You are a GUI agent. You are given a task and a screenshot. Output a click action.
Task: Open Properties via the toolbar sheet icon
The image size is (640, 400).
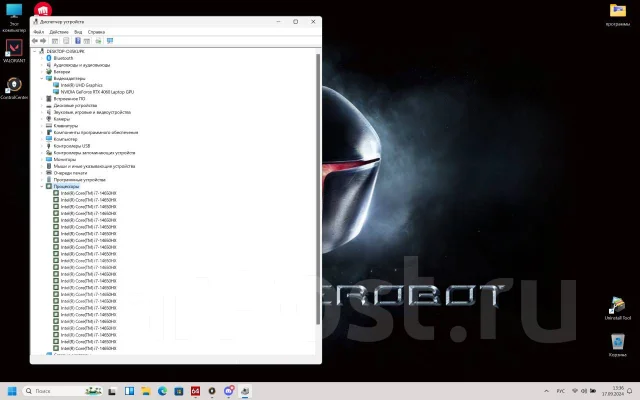[x=66, y=41]
